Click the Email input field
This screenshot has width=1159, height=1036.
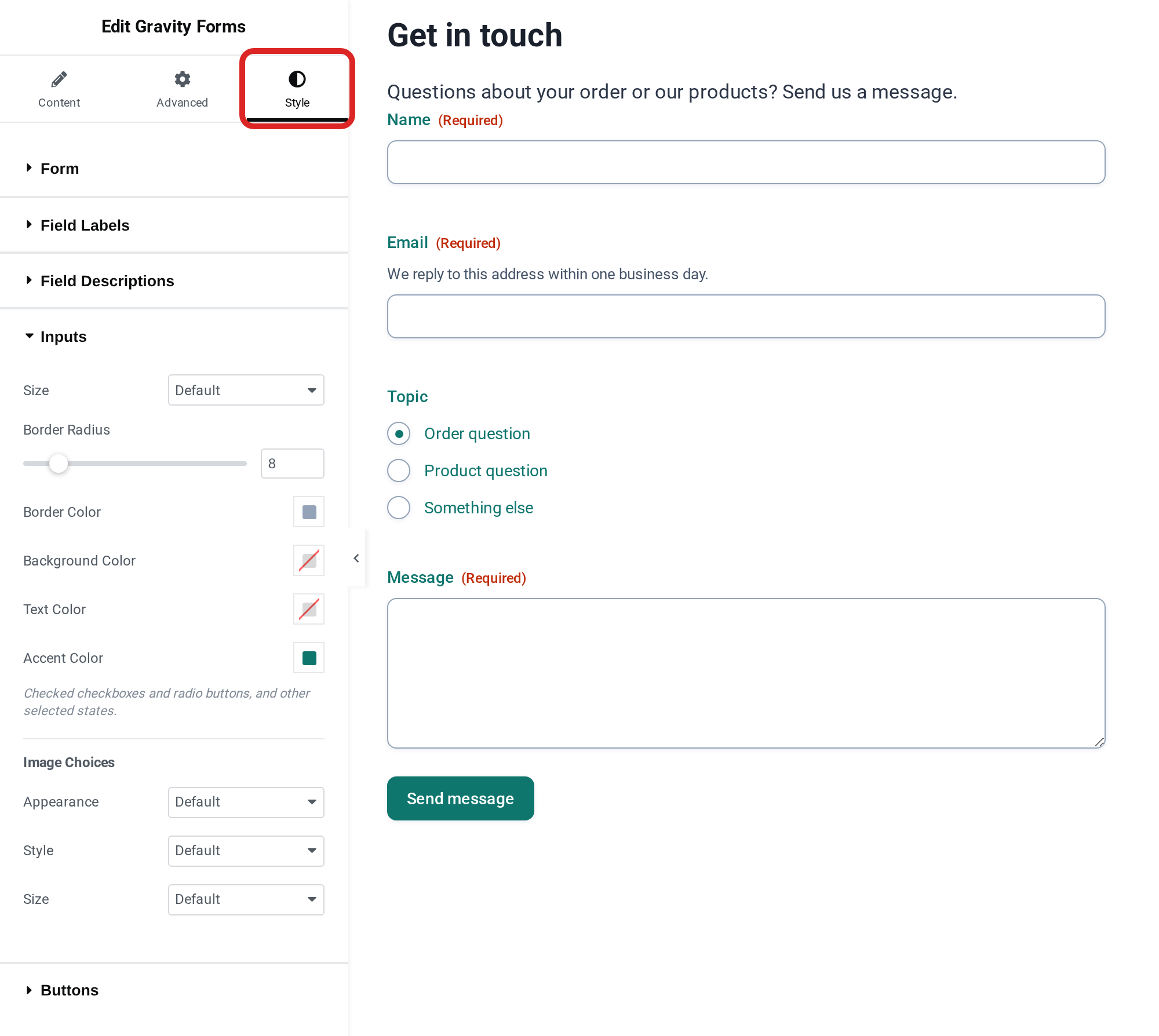point(746,316)
